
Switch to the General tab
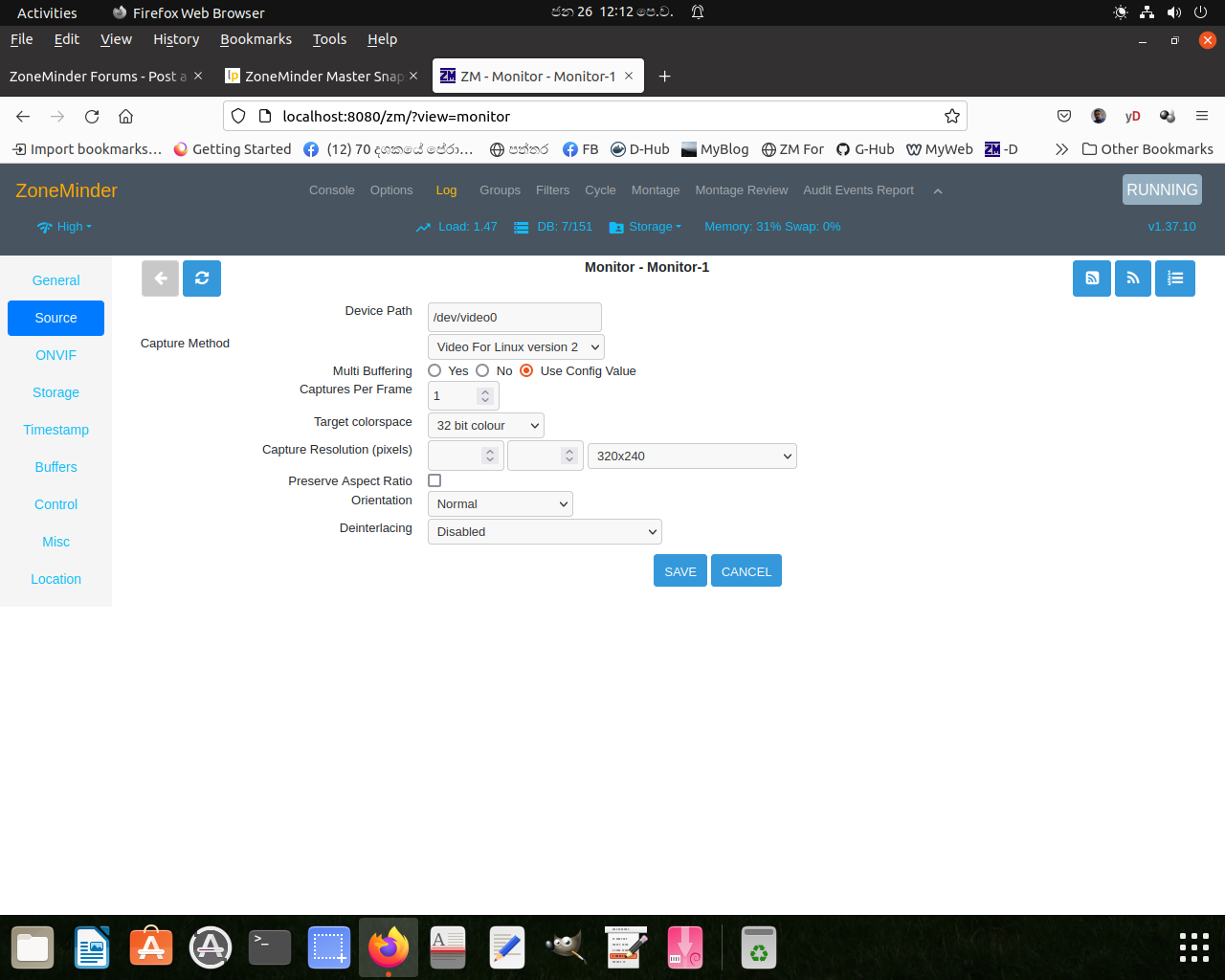(x=56, y=280)
